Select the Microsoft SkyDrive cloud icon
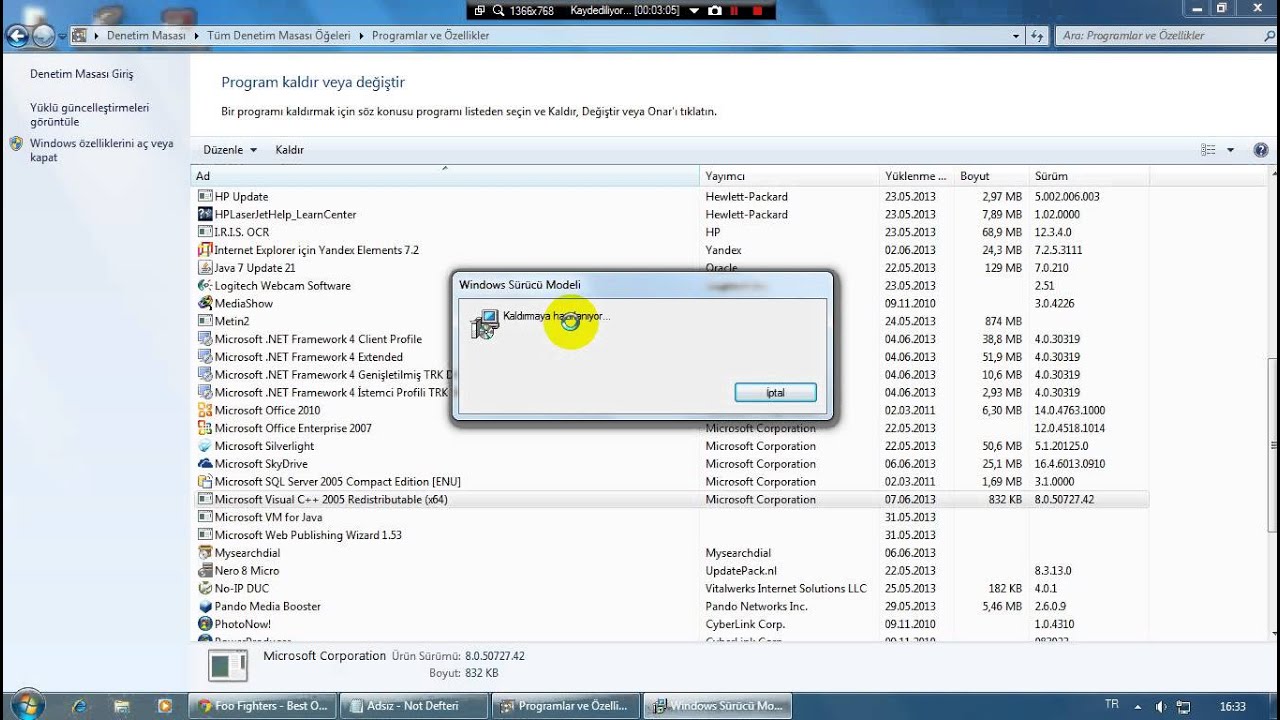The height and width of the screenshot is (720, 1280). coord(205,464)
